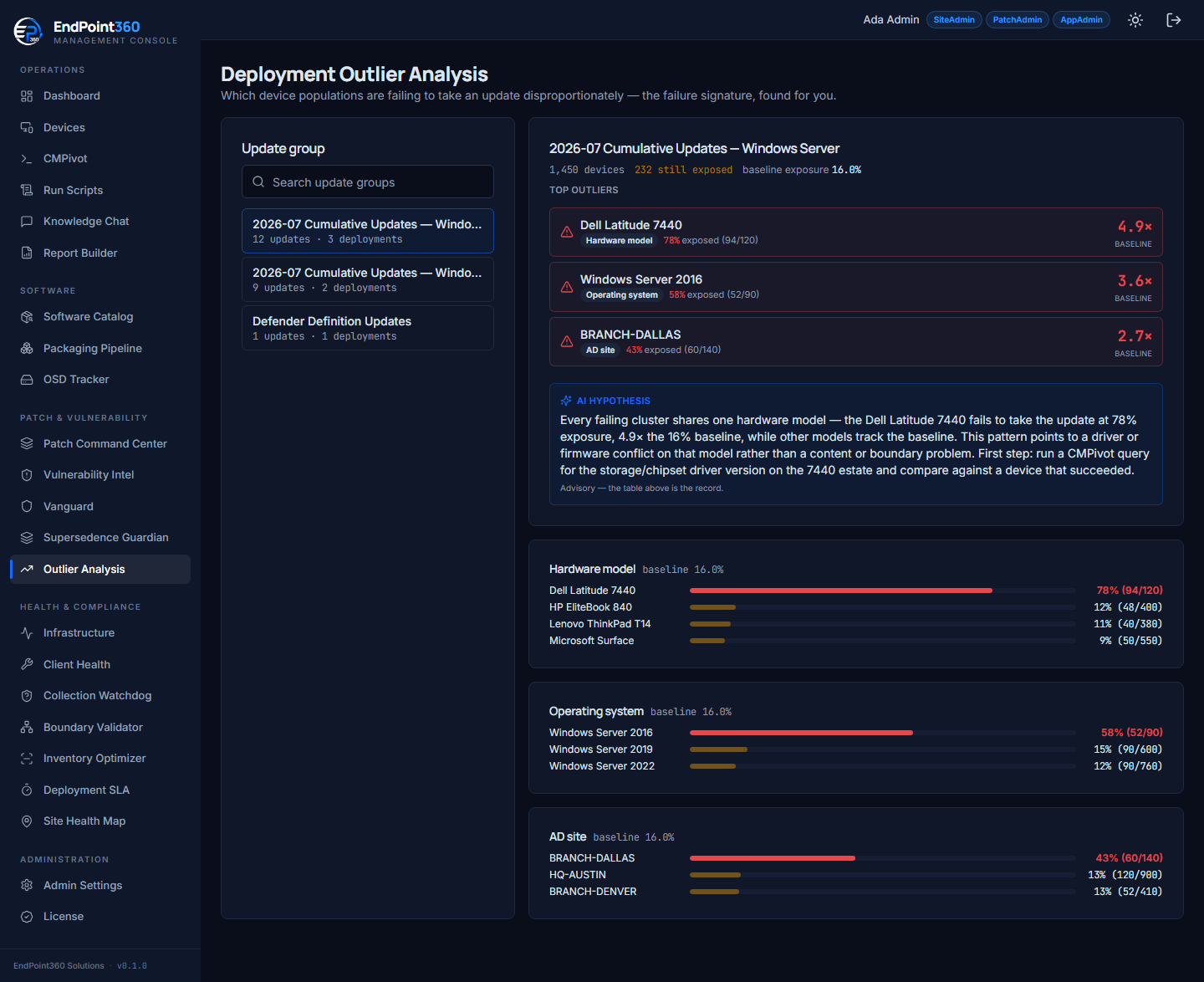1204x982 pixels.
Task: Click the SiteAdmin role badge
Action: [x=954, y=20]
